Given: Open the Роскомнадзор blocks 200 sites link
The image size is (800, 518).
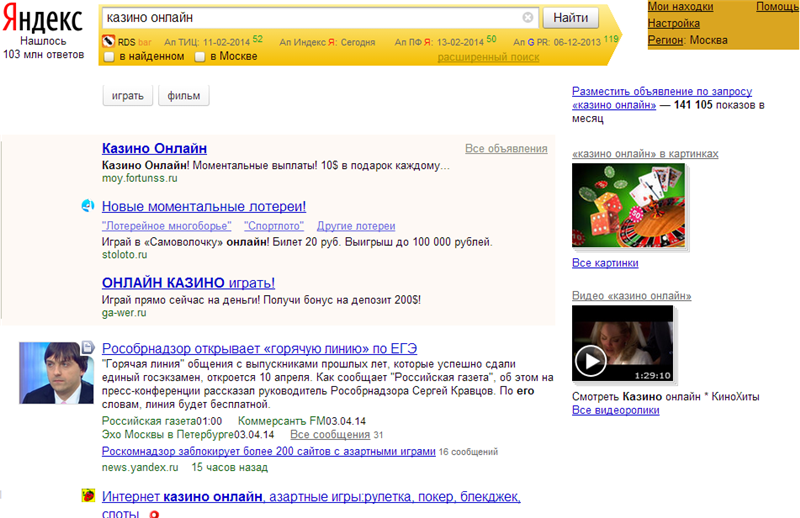Looking at the screenshot, I should (x=268, y=452).
